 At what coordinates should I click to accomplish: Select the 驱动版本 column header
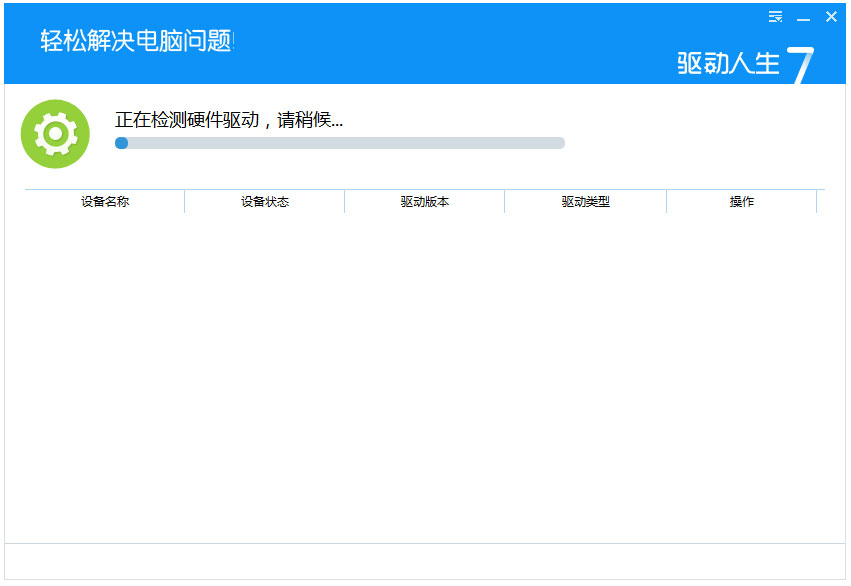point(424,201)
